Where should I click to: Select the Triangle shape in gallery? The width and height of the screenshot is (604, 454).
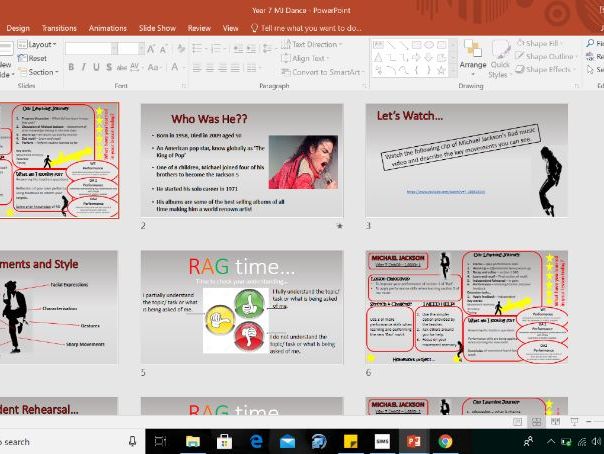[378, 58]
